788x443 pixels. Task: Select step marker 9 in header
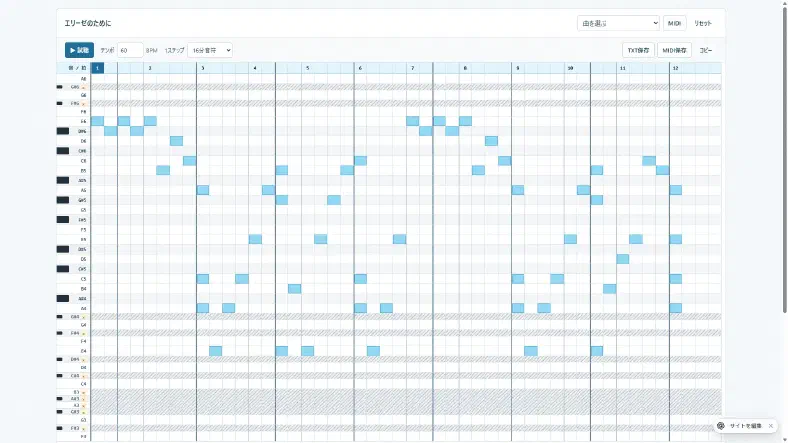[x=518, y=68]
